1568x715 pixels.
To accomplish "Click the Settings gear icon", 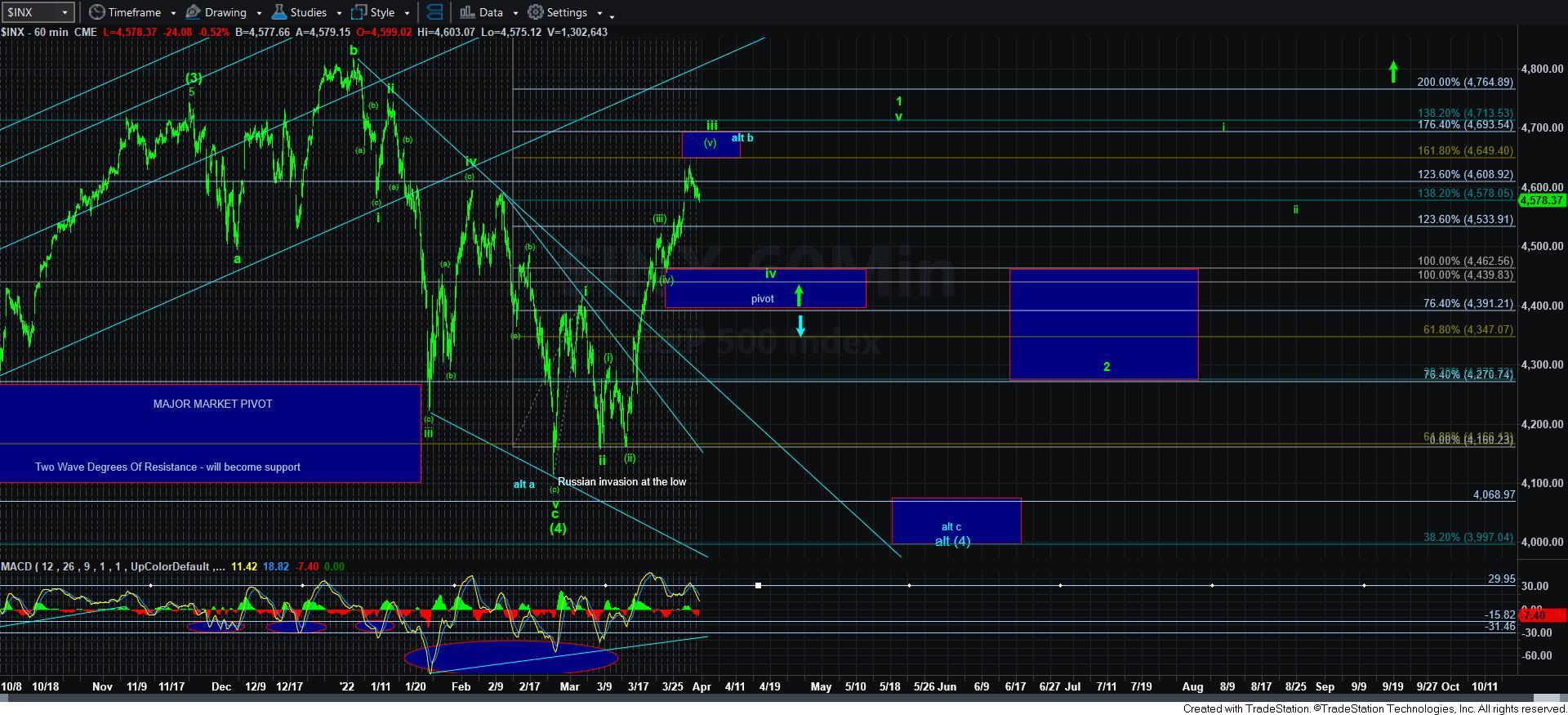I will point(535,12).
